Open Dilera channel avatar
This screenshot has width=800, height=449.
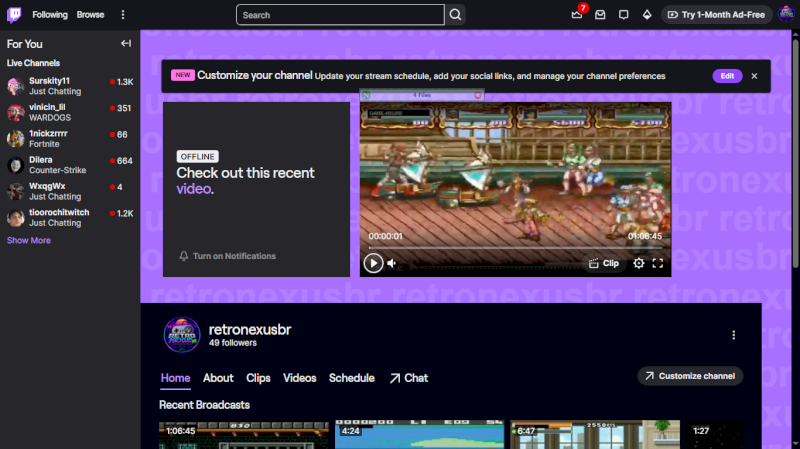point(16,165)
